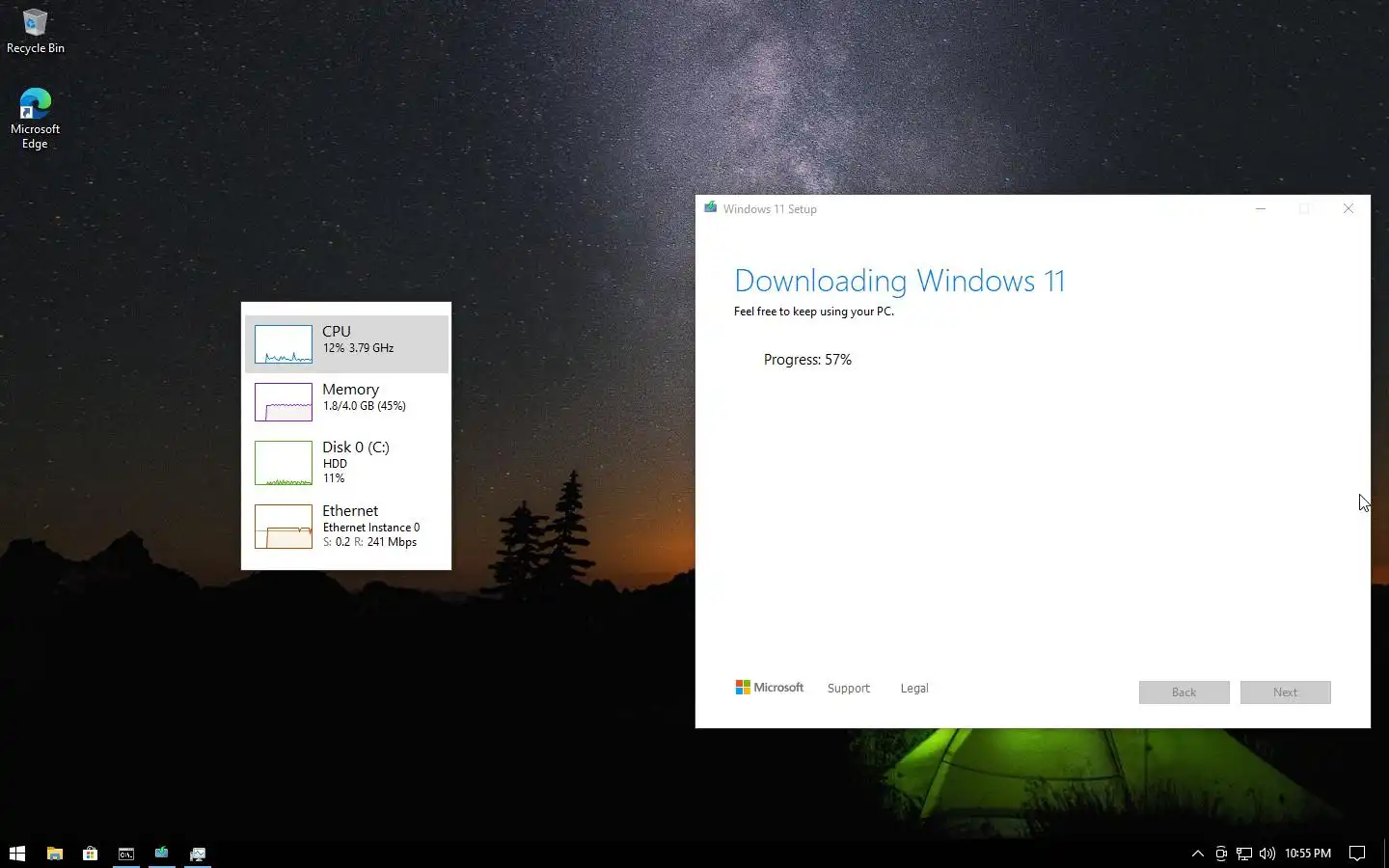
Task: Select the CPU performance entry
Action: [346, 343]
